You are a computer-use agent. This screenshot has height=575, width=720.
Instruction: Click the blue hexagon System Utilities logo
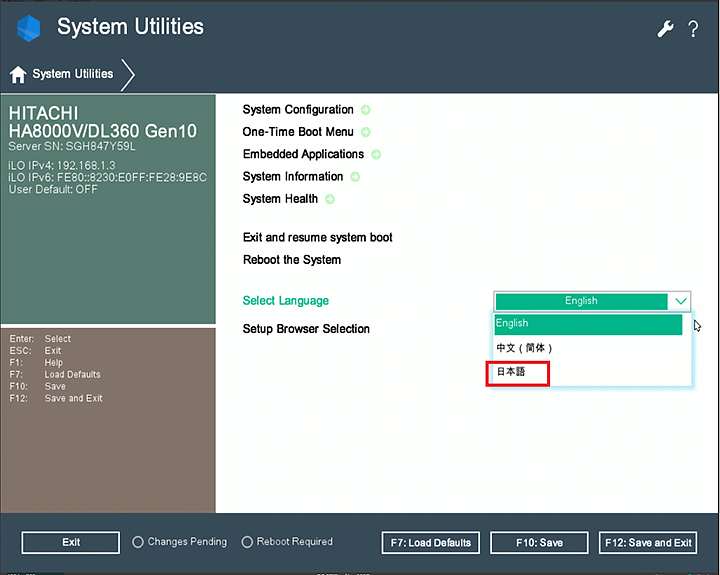tap(28, 28)
